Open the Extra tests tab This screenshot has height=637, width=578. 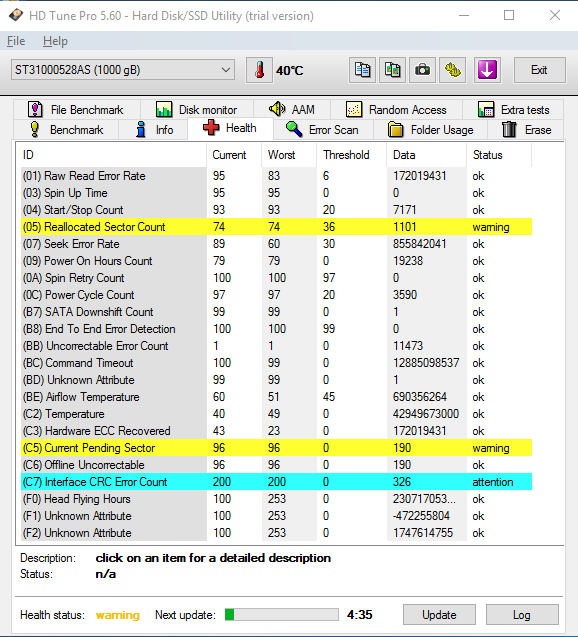coord(513,110)
